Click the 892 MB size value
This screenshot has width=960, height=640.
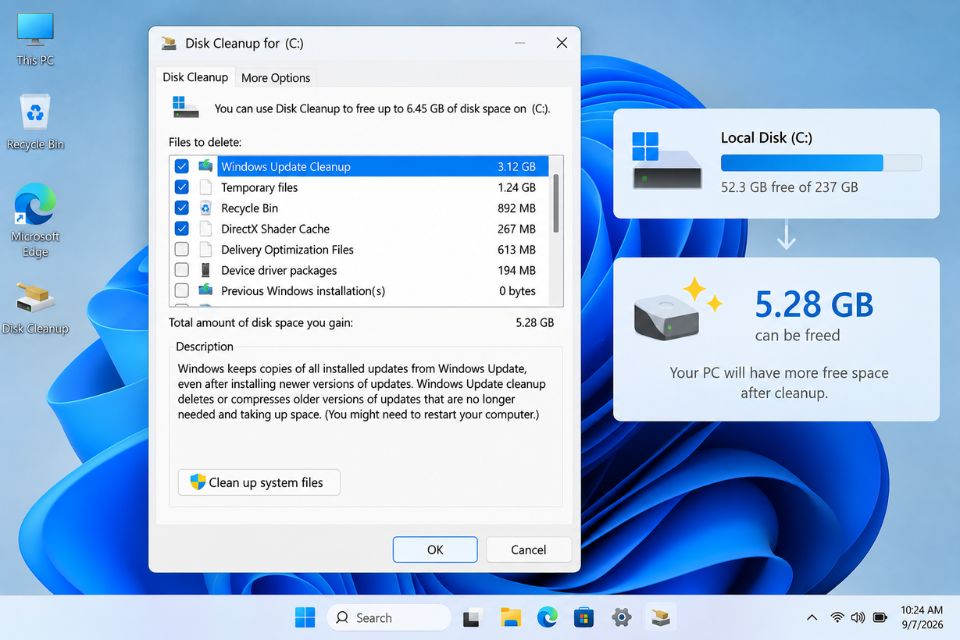516,208
